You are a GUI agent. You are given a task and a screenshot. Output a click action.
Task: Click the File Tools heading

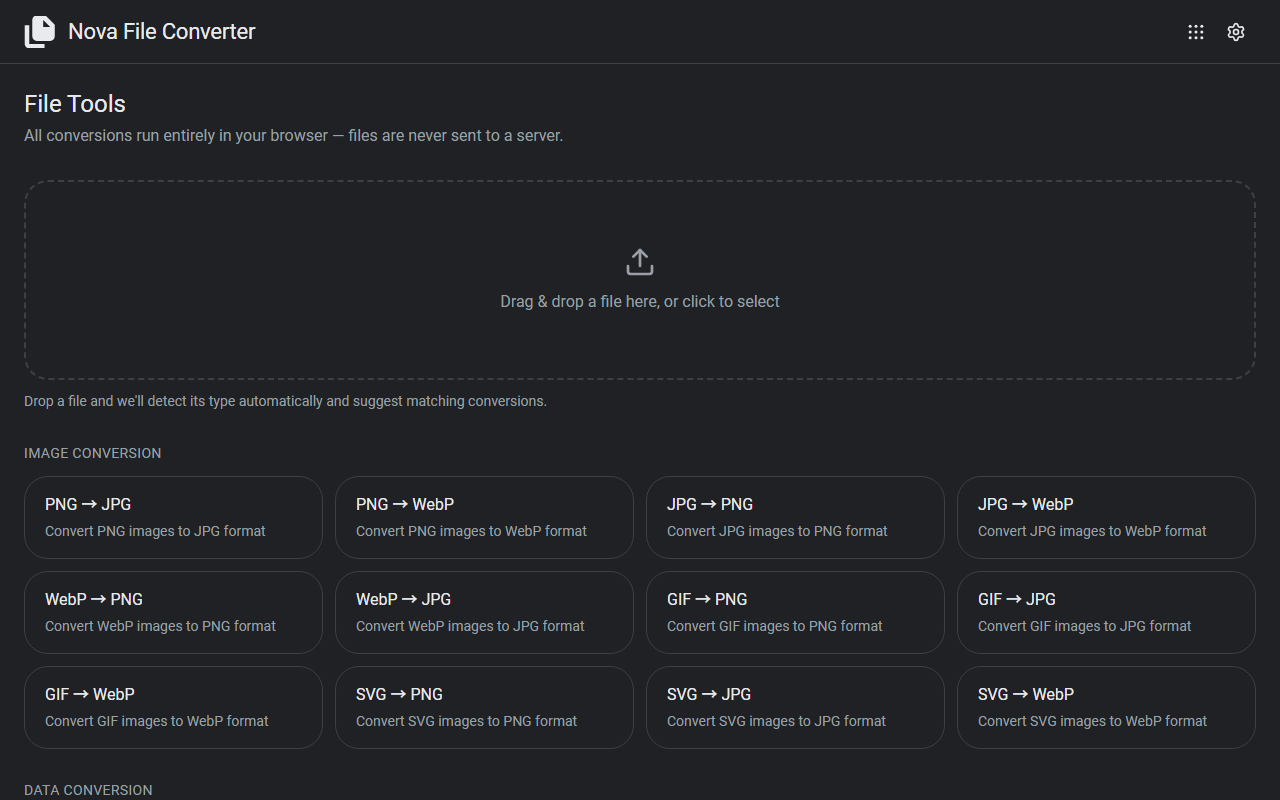pos(75,104)
